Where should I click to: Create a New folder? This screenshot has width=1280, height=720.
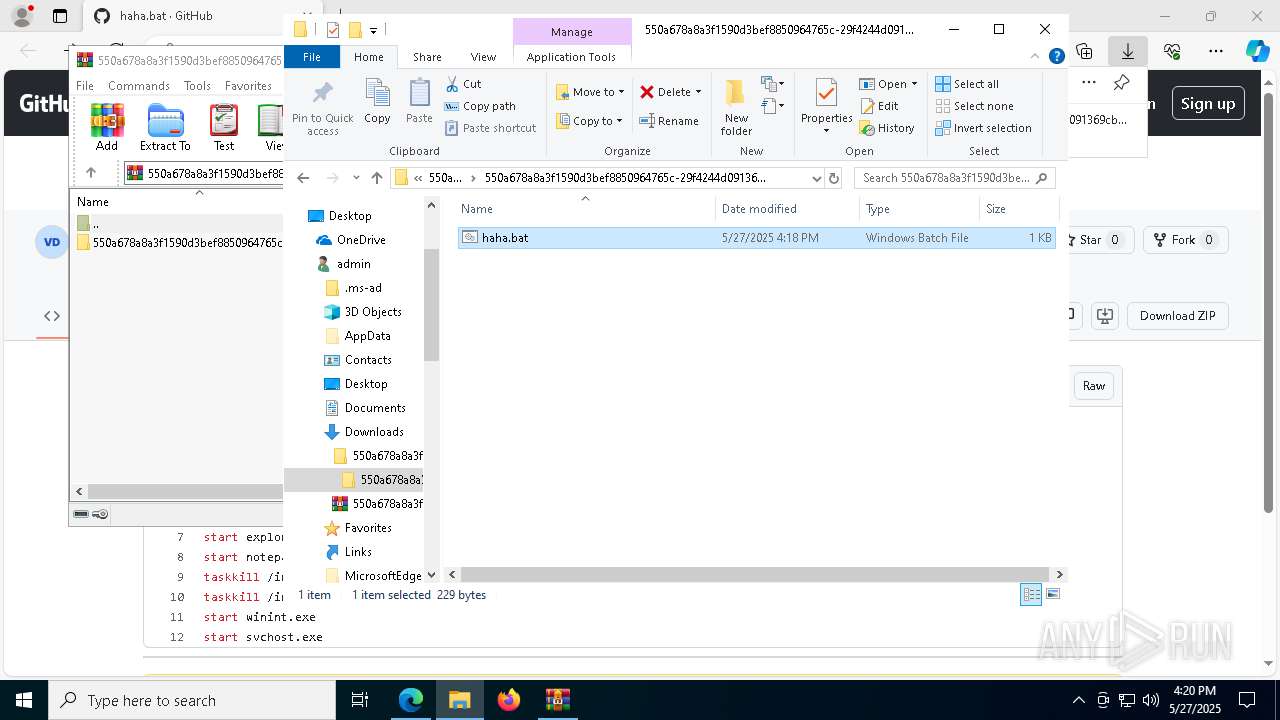pyautogui.click(x=736, y=107)
